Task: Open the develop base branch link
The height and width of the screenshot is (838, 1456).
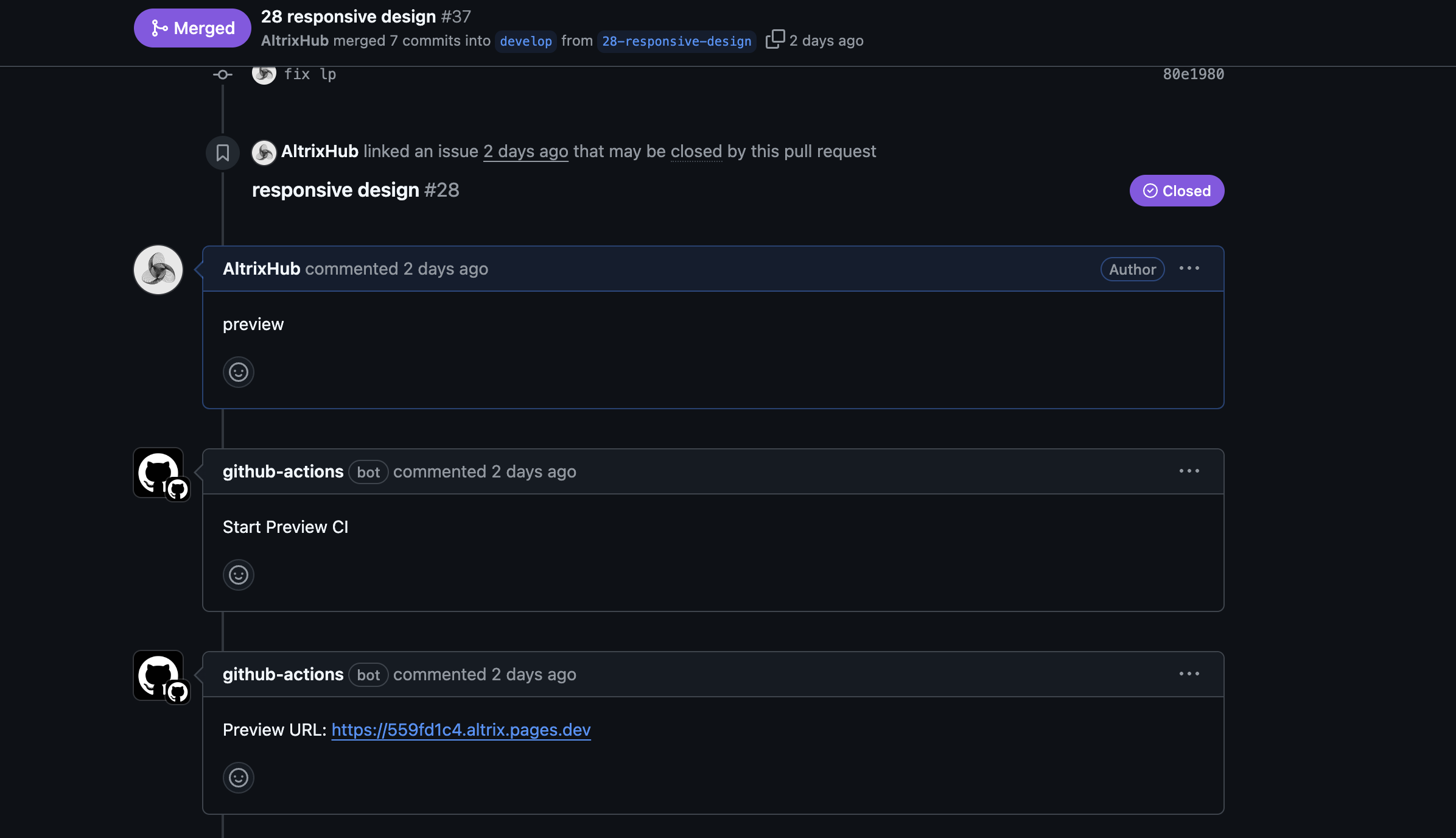Action: tap(526, 41)
